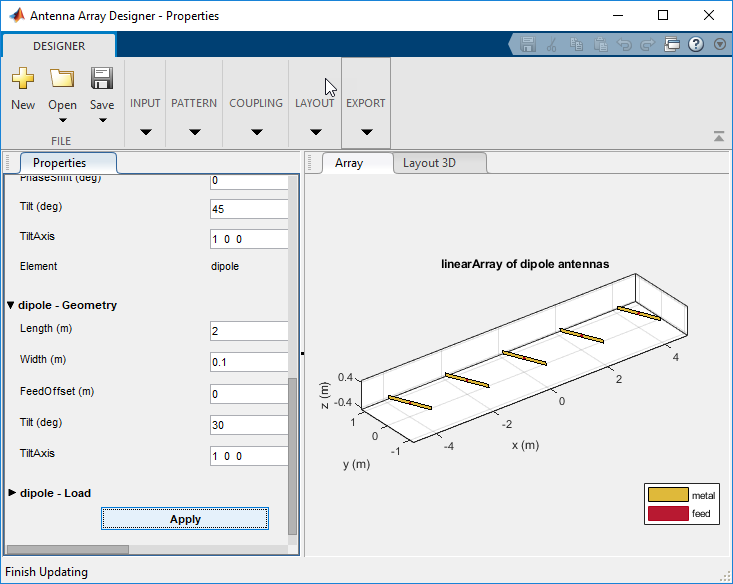Select the DESIGNER ribbon tab
The height and width of the screenshot is (584, 733).
tap(59, 46)
